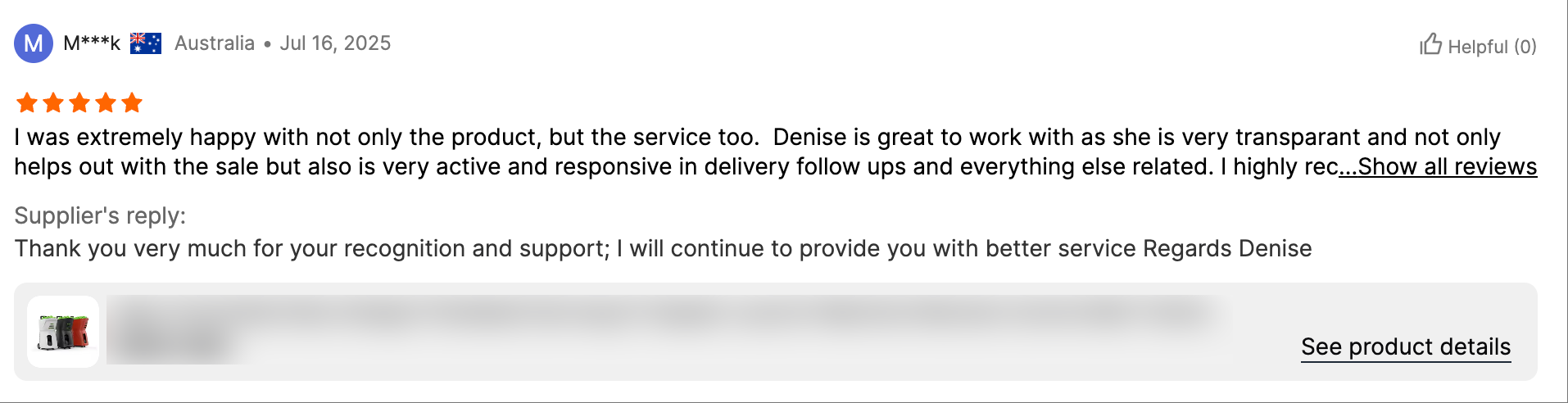Select the second orange rating star
1568x403 pixels.
[53, 102]
